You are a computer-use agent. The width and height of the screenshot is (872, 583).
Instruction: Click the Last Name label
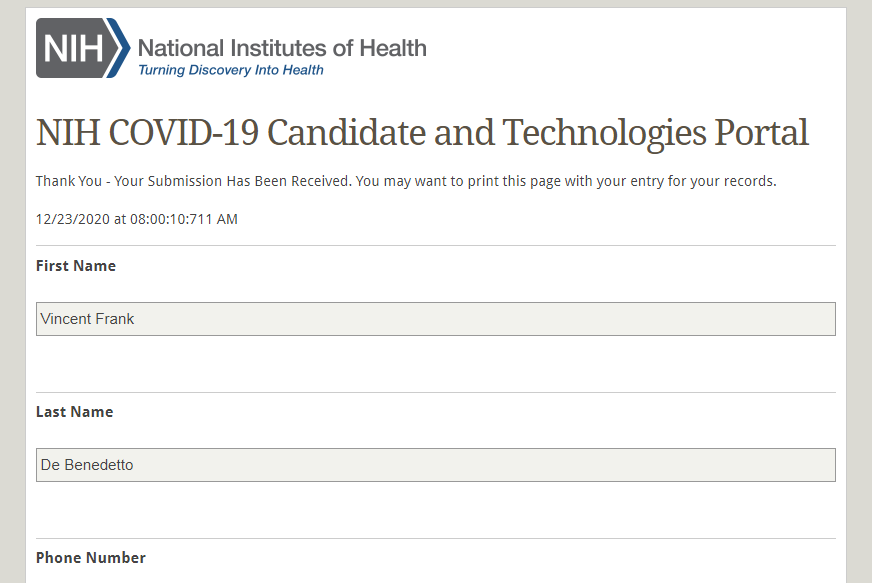point(74,412)
